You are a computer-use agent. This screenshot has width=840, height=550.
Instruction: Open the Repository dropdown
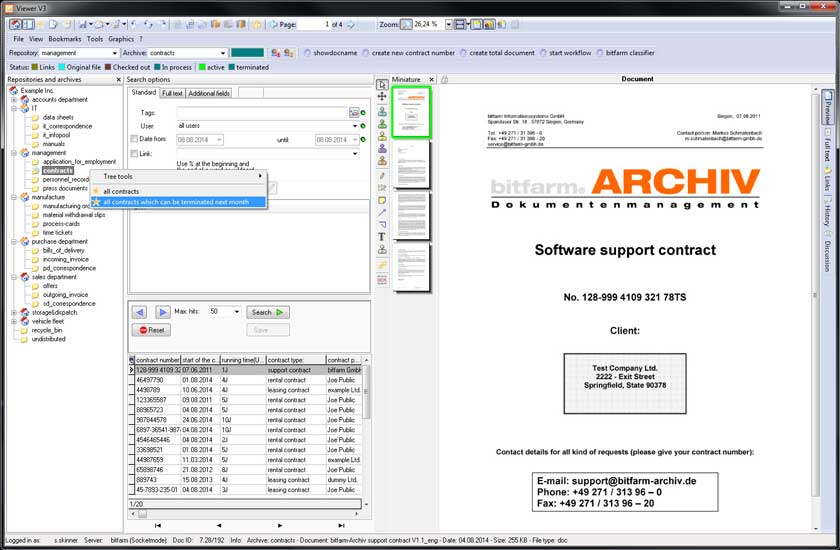tap(114, 53)
